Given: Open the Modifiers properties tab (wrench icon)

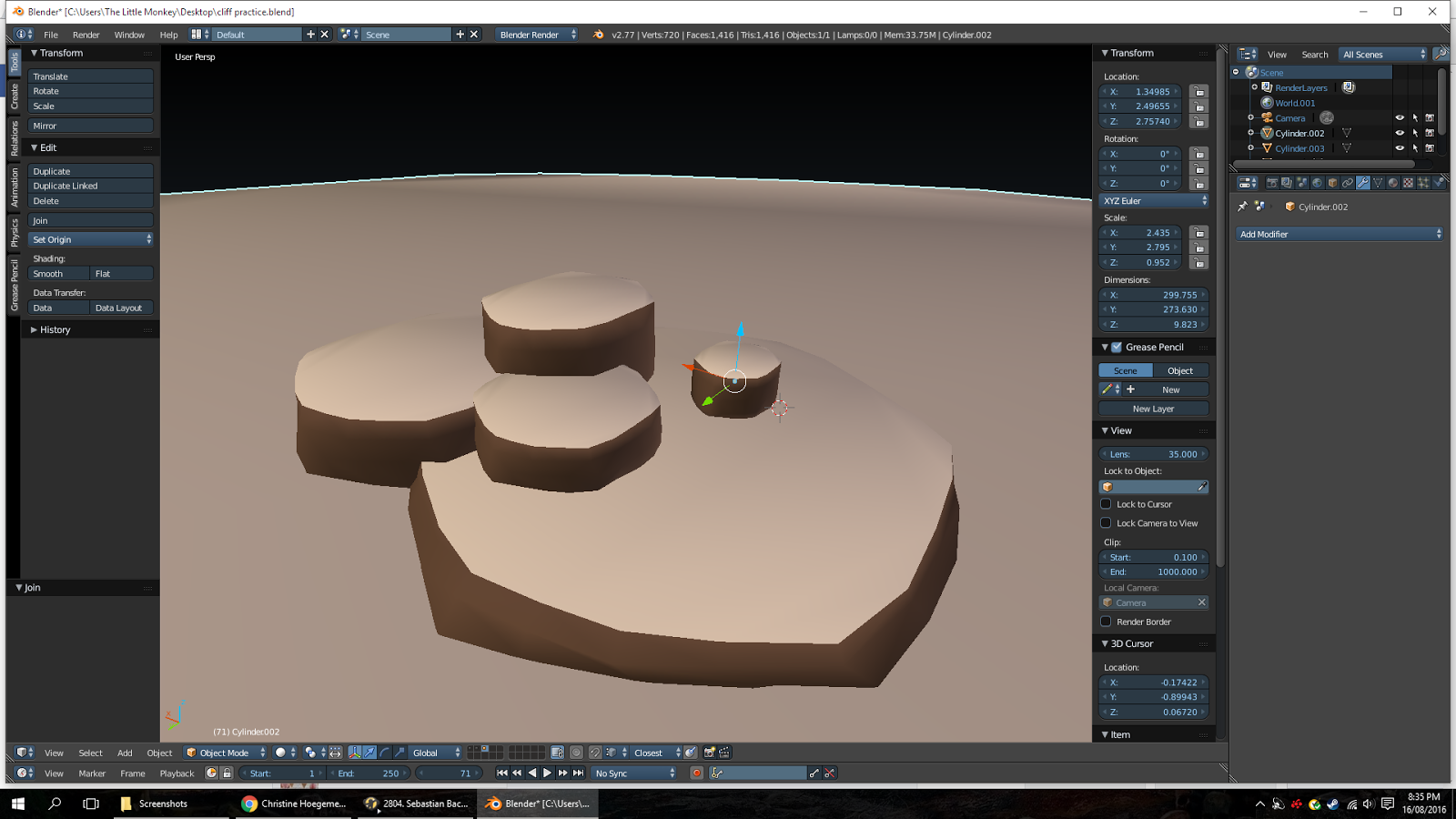Looking at the screenshot, I should click(1363, 182).
